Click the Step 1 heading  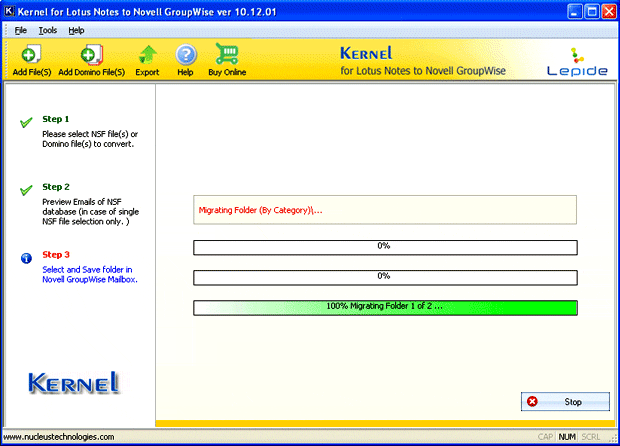tap(56, 119)
